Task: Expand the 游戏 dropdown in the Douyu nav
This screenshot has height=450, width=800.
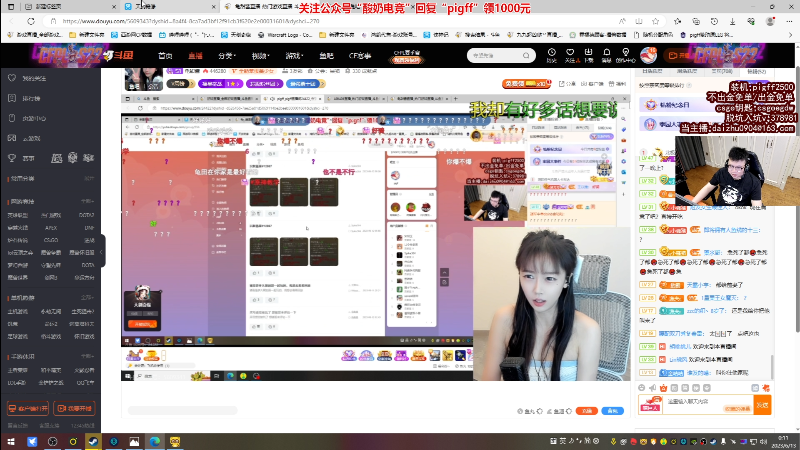Action: click(294, 56)
